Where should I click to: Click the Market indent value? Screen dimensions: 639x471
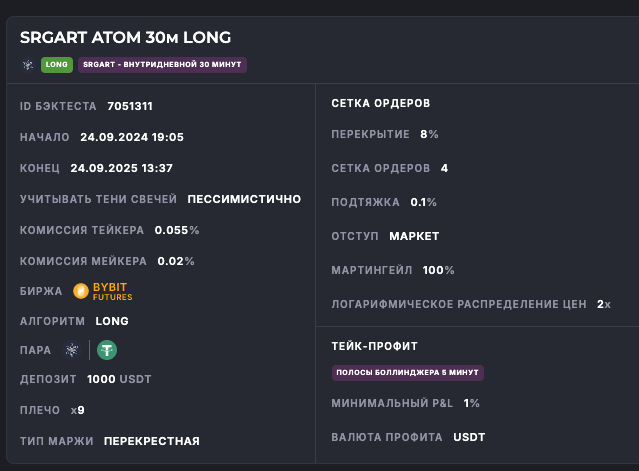[x=414, y=236]
